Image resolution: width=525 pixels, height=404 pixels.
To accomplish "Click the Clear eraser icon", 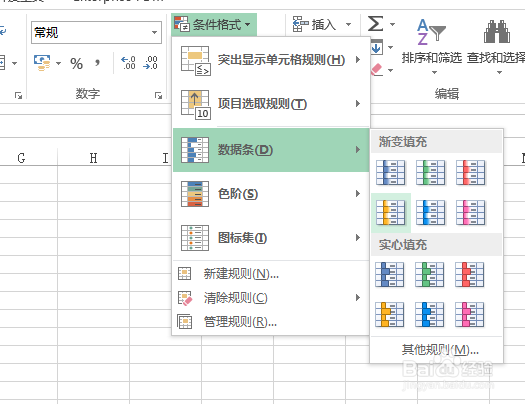I will pos(377,70).
